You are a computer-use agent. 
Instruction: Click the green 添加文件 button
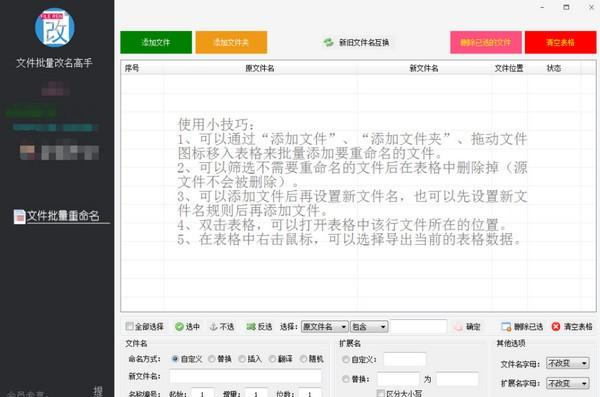156,42
